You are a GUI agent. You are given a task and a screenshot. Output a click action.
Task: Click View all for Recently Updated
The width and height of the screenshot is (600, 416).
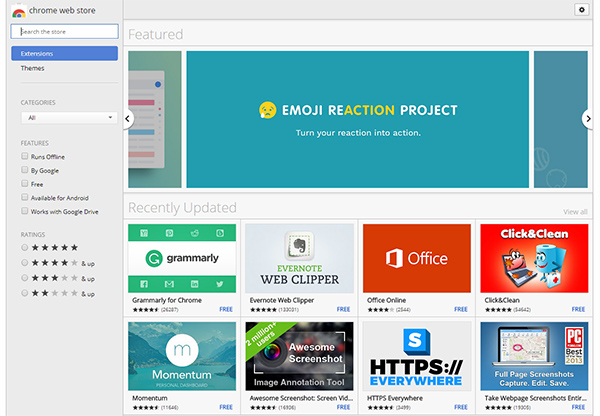click(575, 212)
